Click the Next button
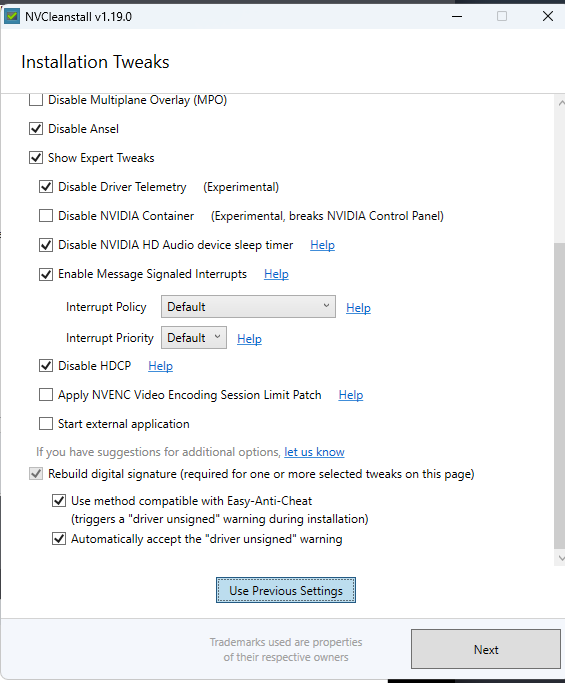 coord(486,649)
